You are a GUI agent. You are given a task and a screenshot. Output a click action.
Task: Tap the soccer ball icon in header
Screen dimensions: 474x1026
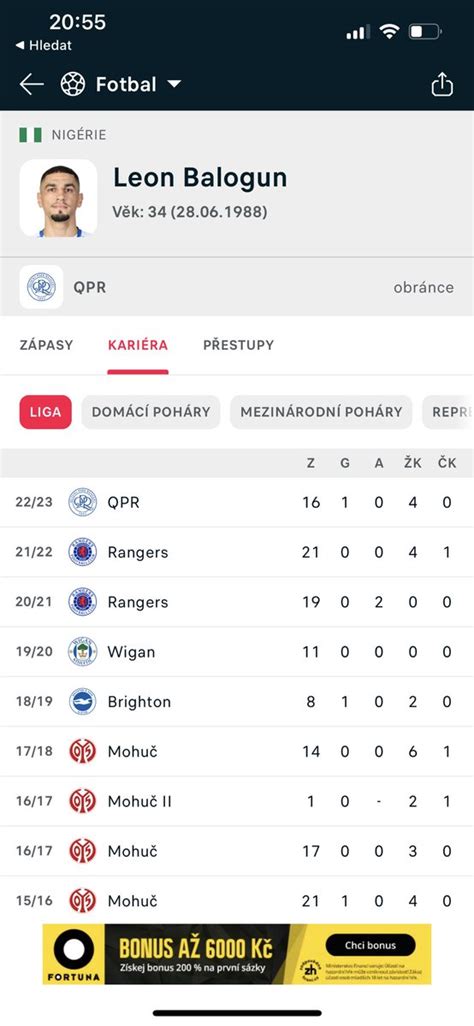(x=73, y=84)
